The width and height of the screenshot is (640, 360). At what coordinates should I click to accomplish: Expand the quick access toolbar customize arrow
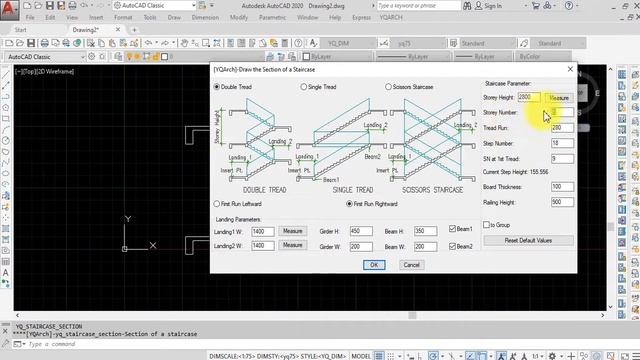[x=211, y=6]
